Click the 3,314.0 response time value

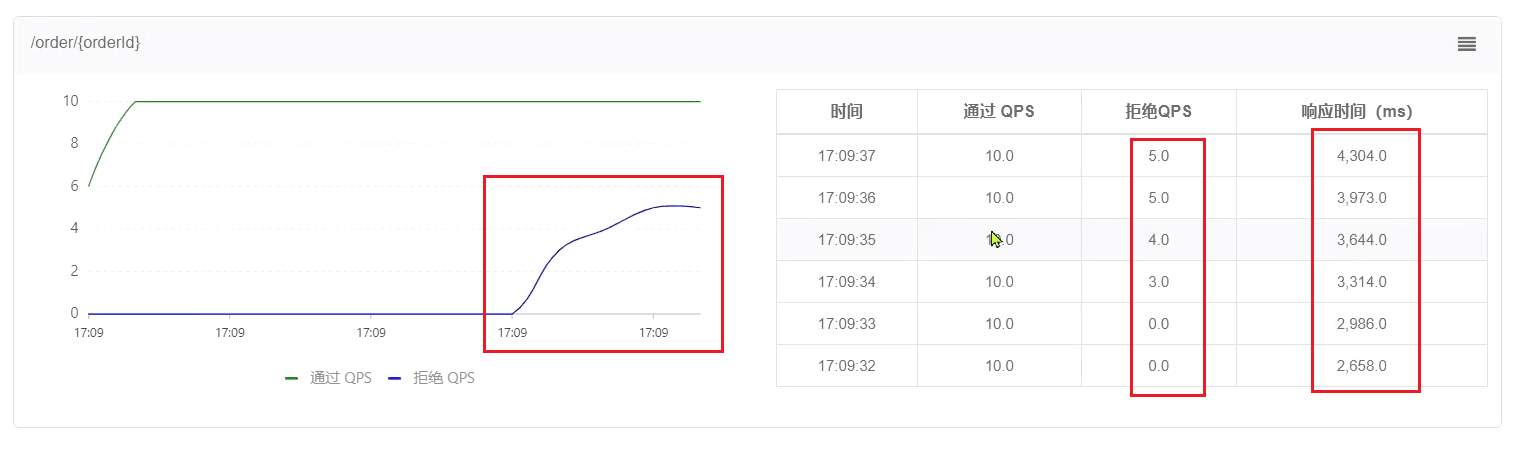click(1361, 282)
